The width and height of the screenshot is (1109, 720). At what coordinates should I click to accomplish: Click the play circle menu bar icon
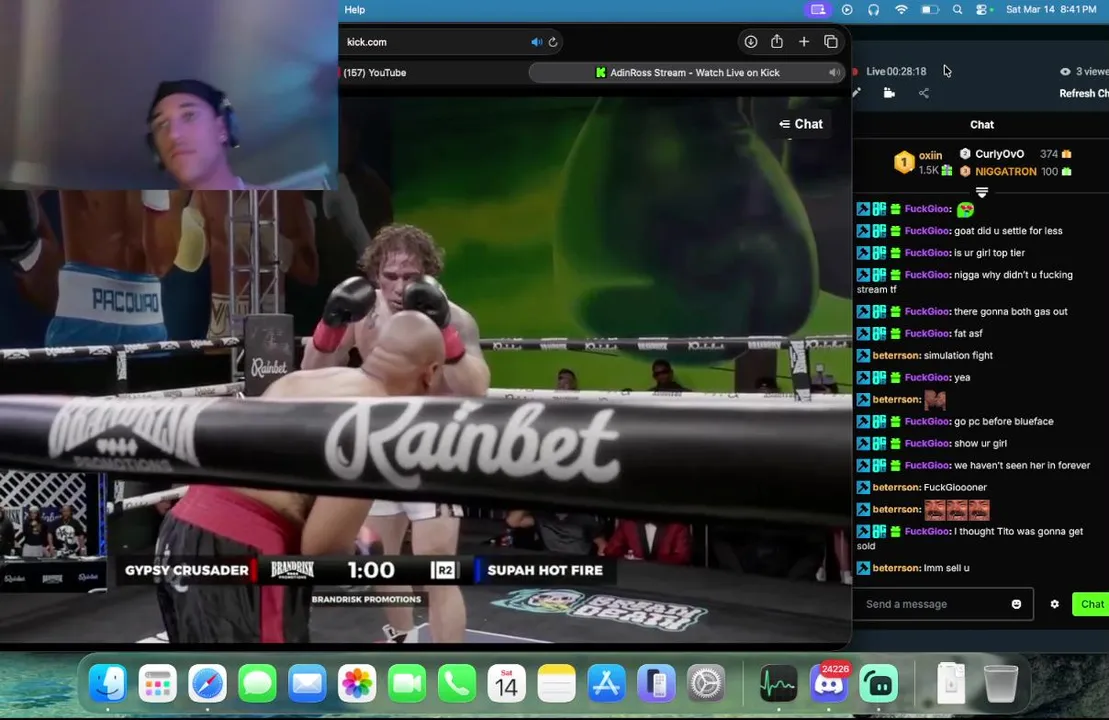click(x=847, y=10)
